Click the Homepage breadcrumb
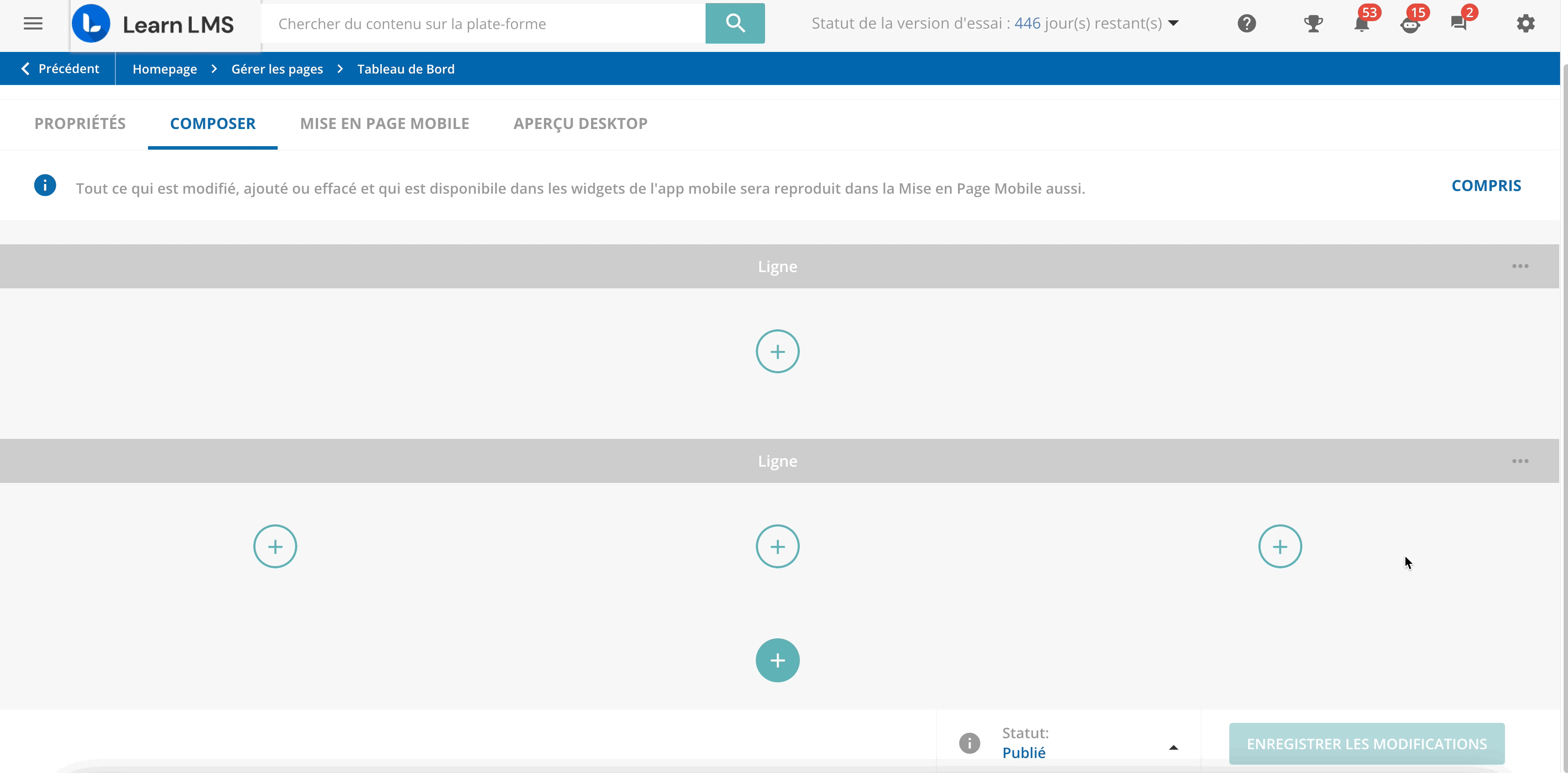Screen dimensions: 1568x773 point(165,69)
